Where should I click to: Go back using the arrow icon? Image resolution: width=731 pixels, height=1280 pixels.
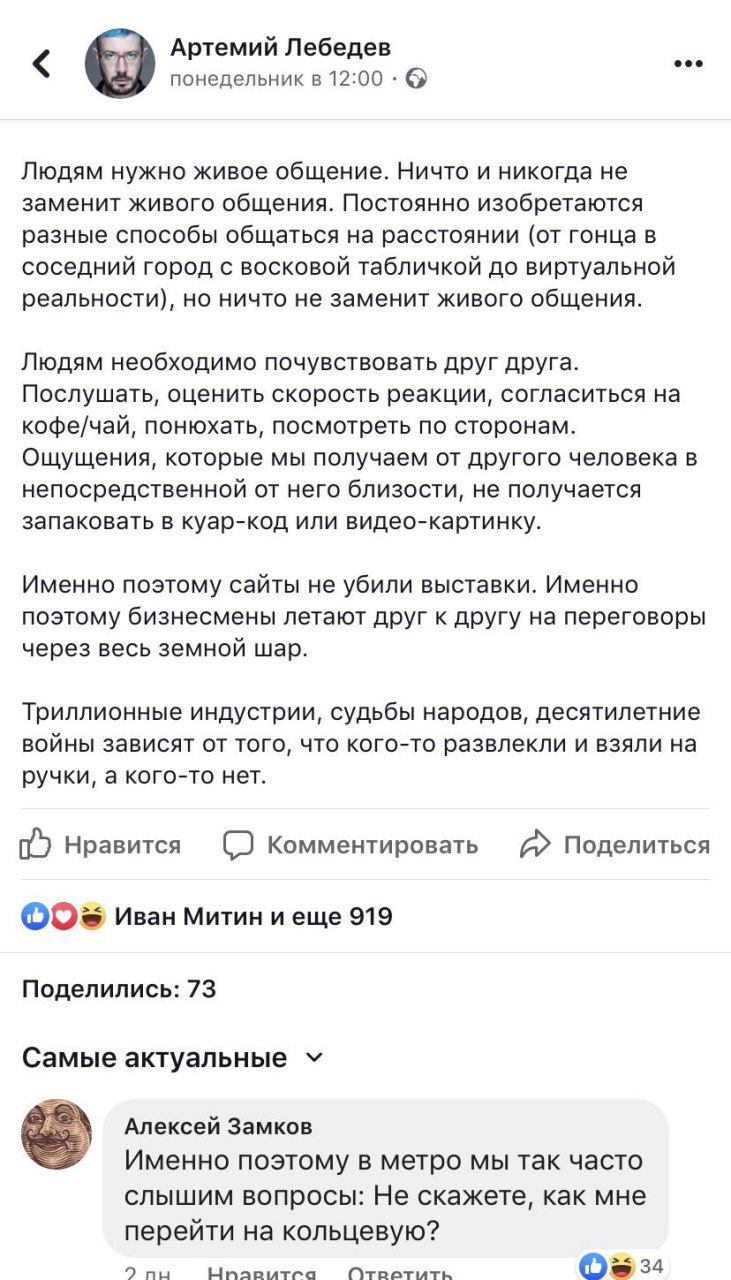42,63
